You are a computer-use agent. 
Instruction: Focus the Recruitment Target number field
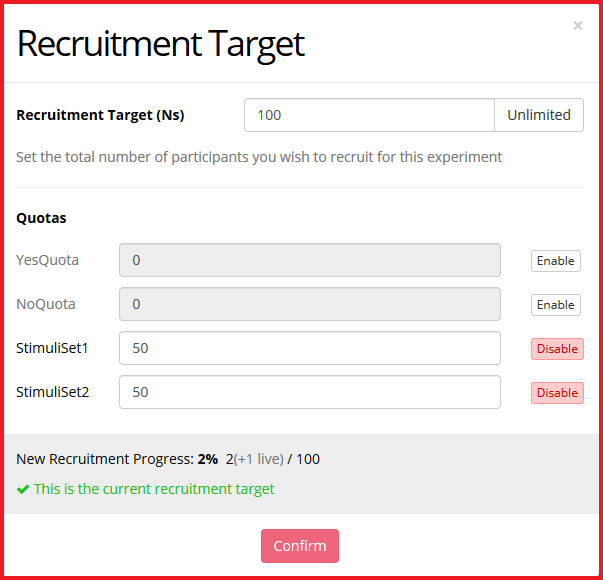point(369,115)
